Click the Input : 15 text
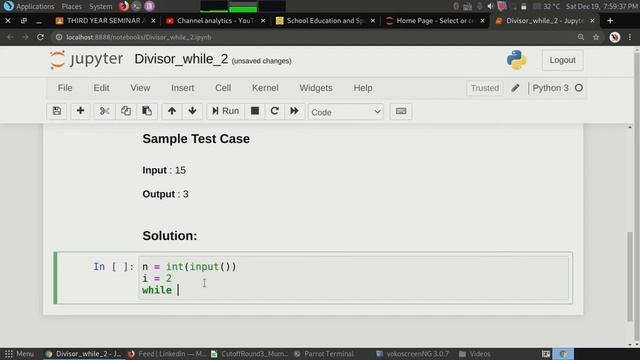Screen dimensions: 640x360 164,170
